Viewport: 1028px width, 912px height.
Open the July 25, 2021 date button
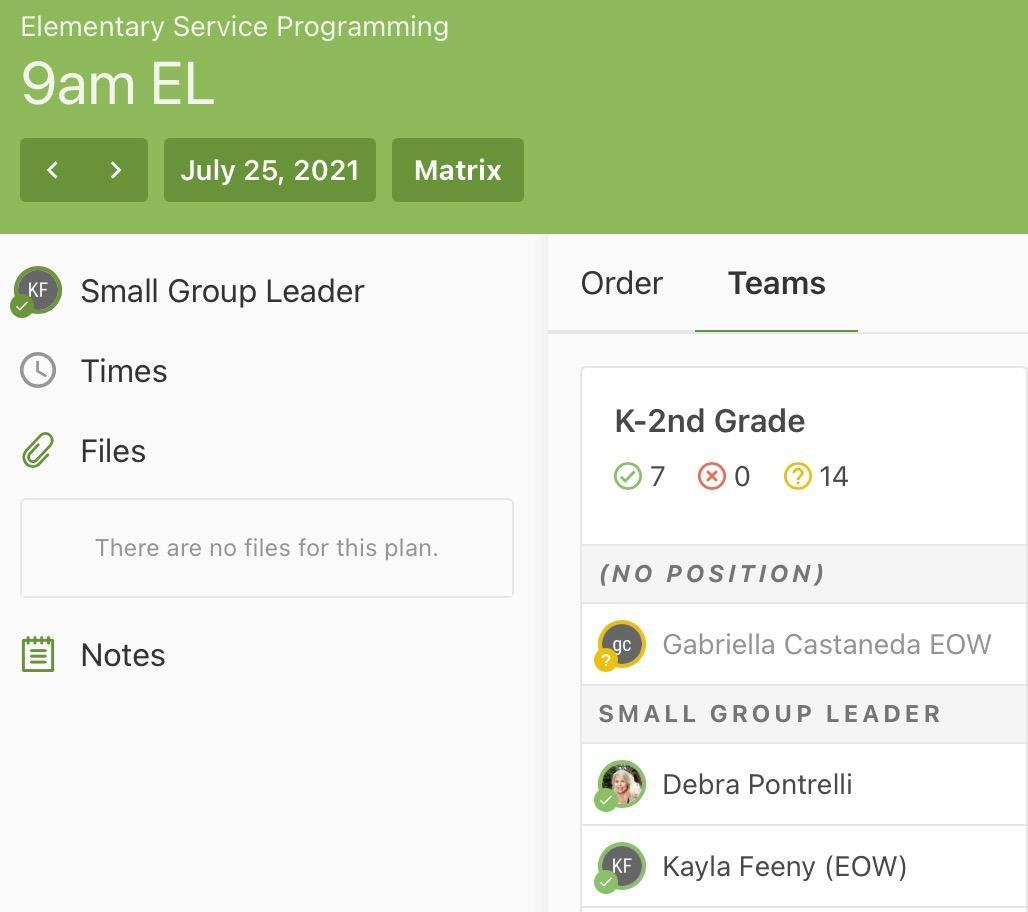(270, 170)
